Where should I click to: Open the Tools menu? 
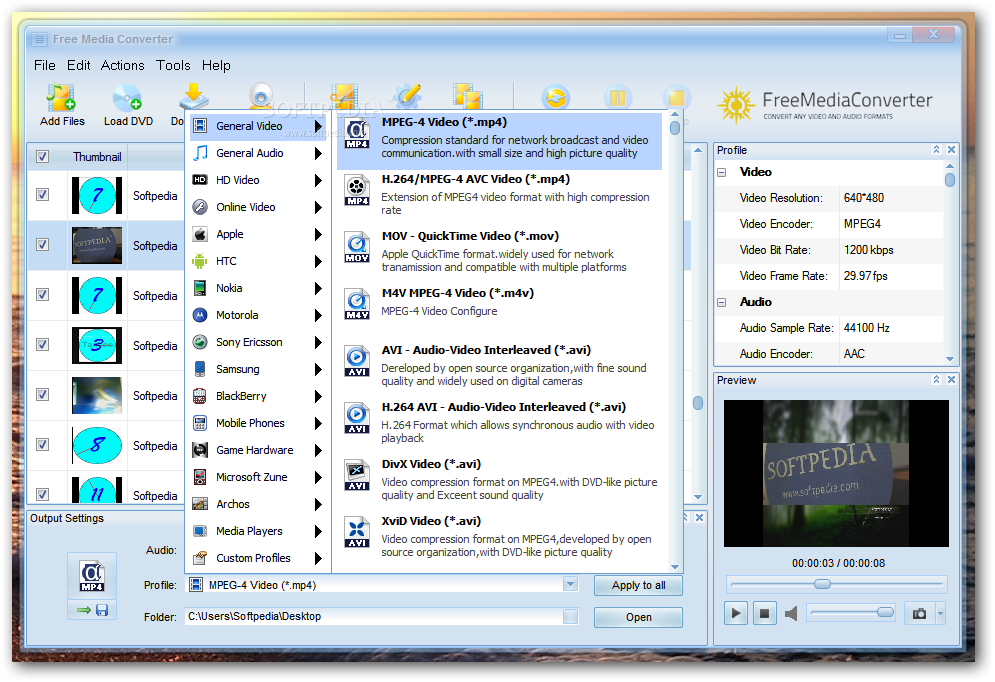(173, 65)
